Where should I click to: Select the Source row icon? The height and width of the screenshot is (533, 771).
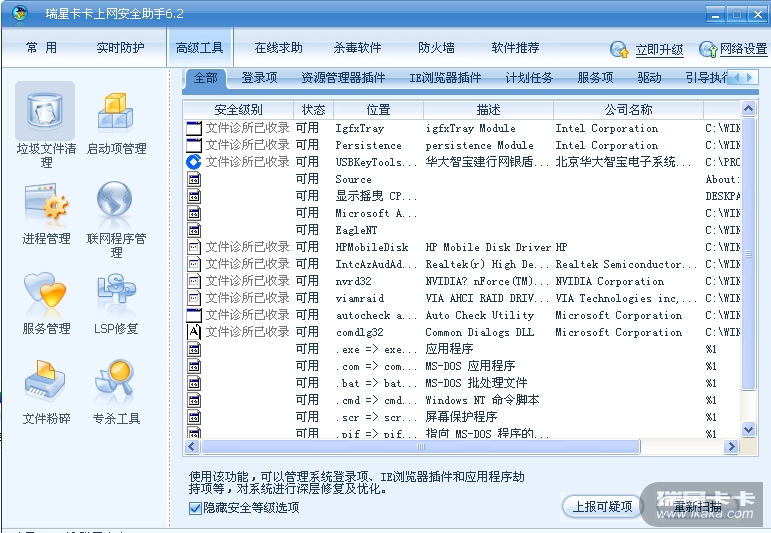(194, 179)
